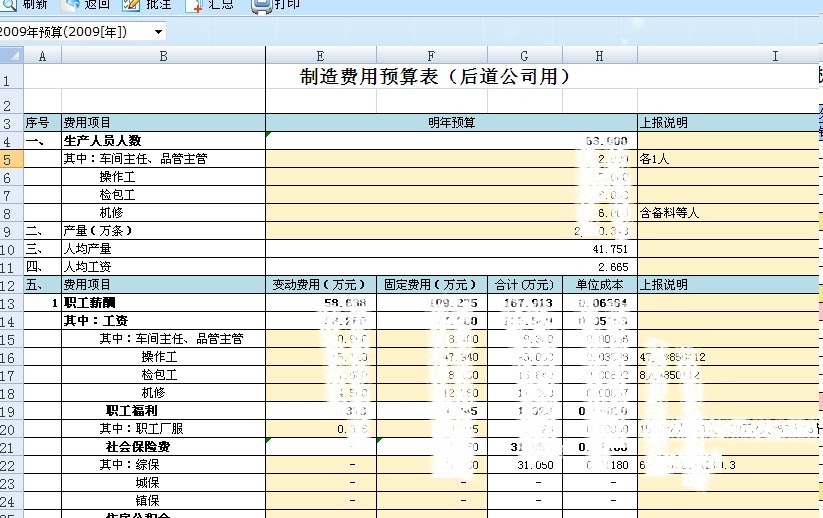
Task: Select the 操作工 cell in row 16
Action: tap(163, 357)
